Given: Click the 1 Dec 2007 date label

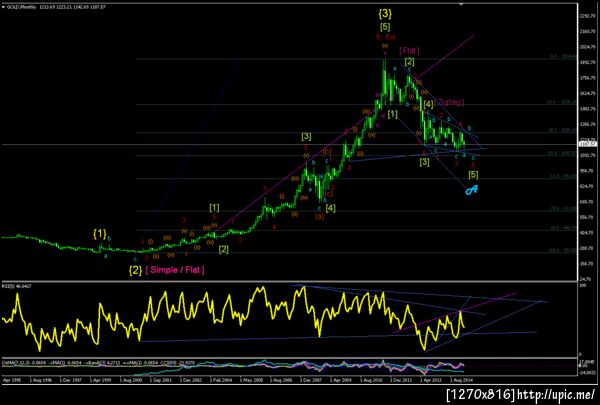Looking at the screenshot, I should click(311, 381).
